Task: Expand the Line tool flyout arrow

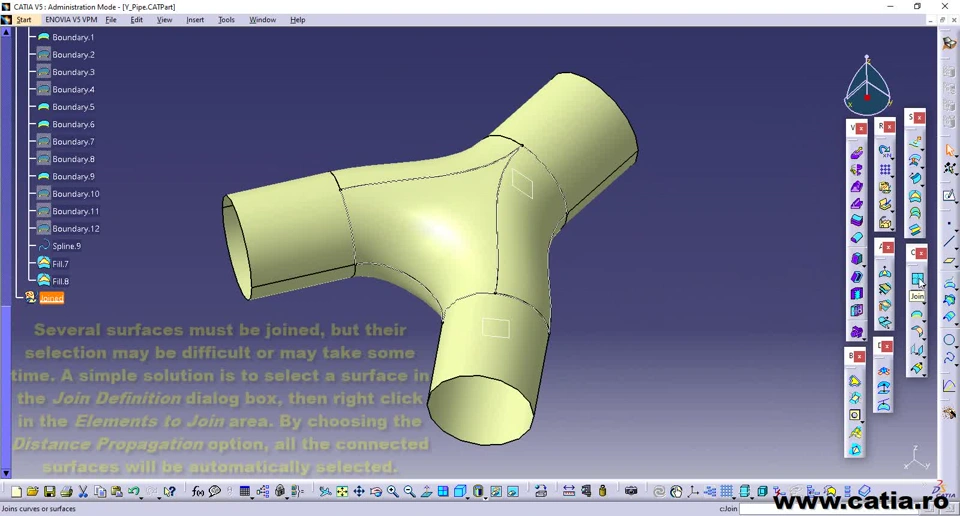Action: click(956, 247)
